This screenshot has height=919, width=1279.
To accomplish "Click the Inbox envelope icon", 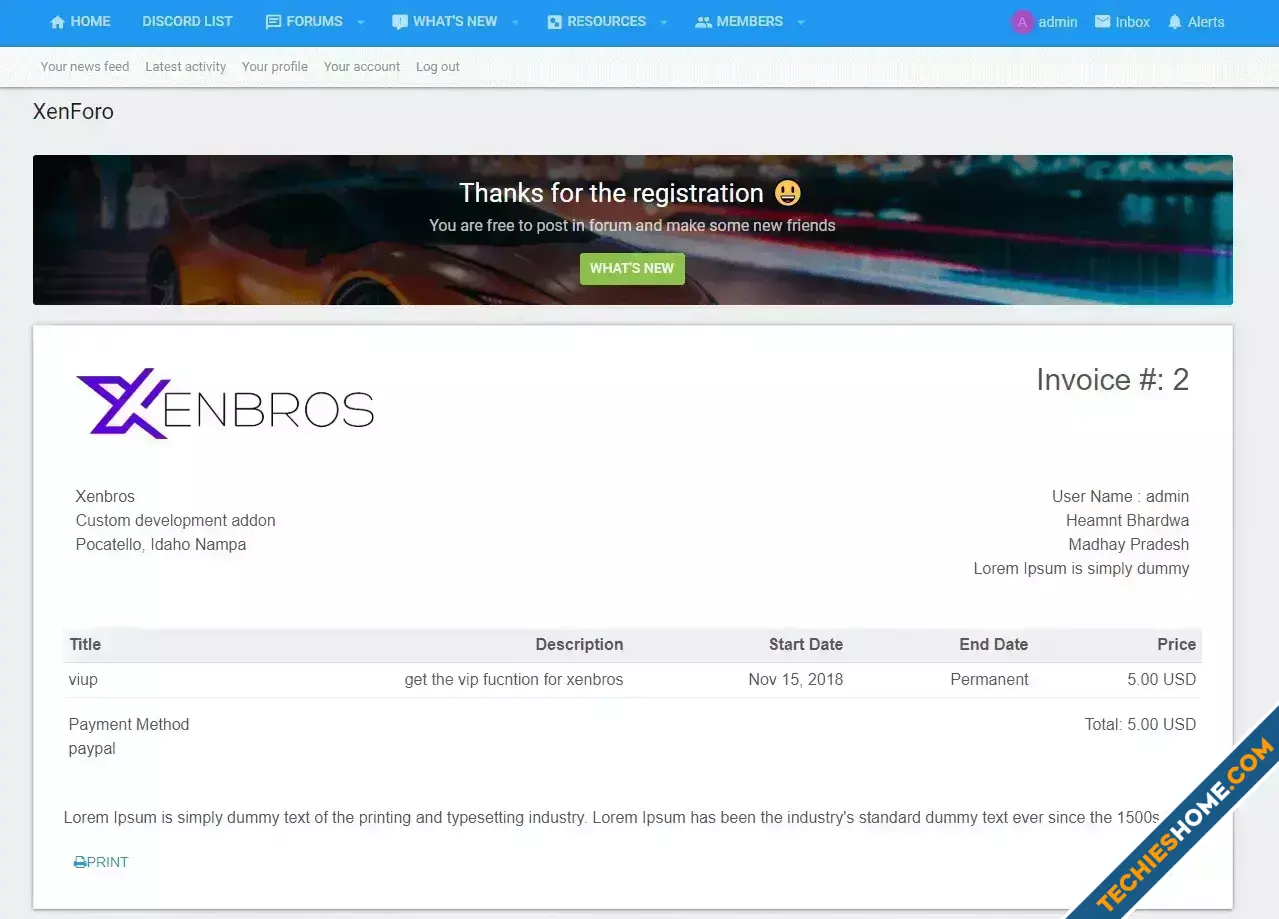I will tap(1102, 21).
